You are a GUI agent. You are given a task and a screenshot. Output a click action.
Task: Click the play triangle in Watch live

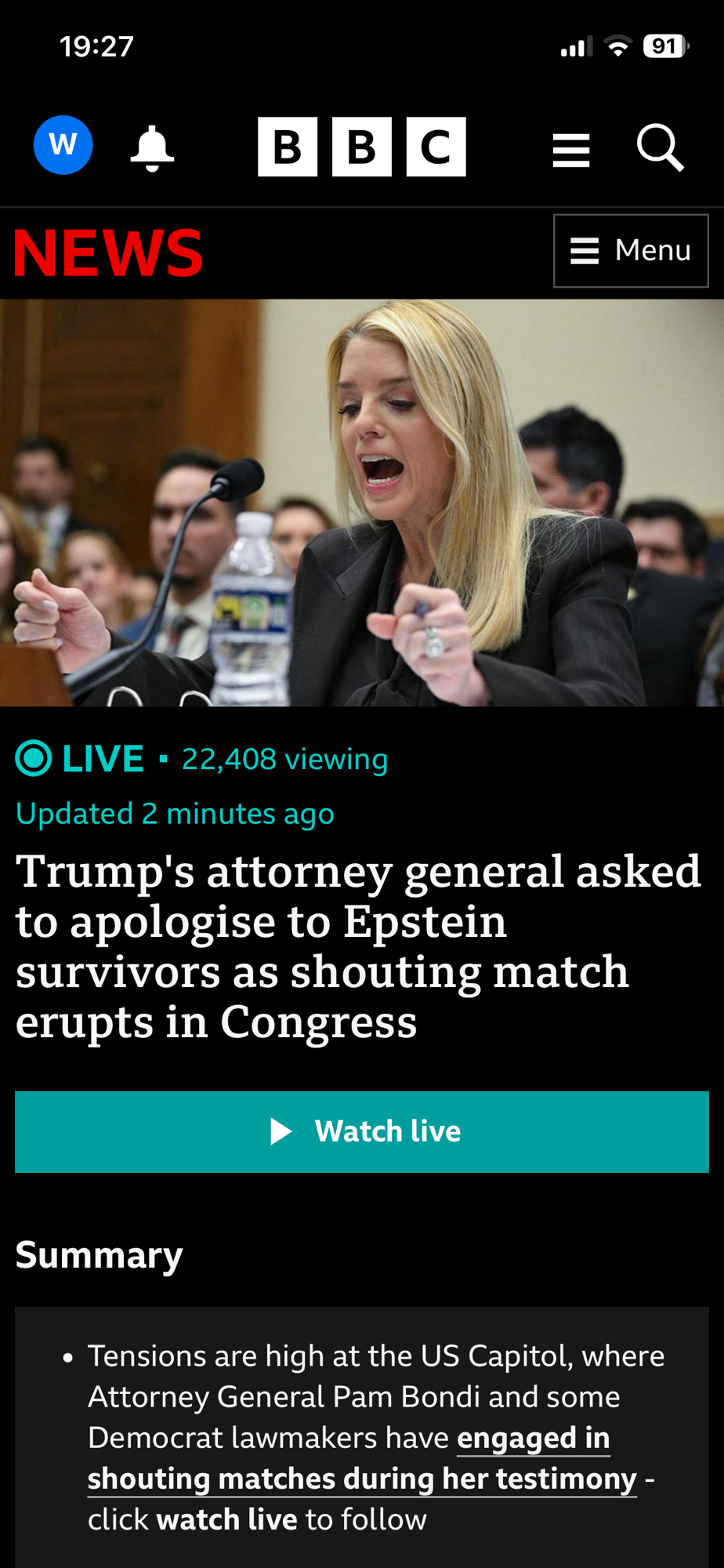281,1131
